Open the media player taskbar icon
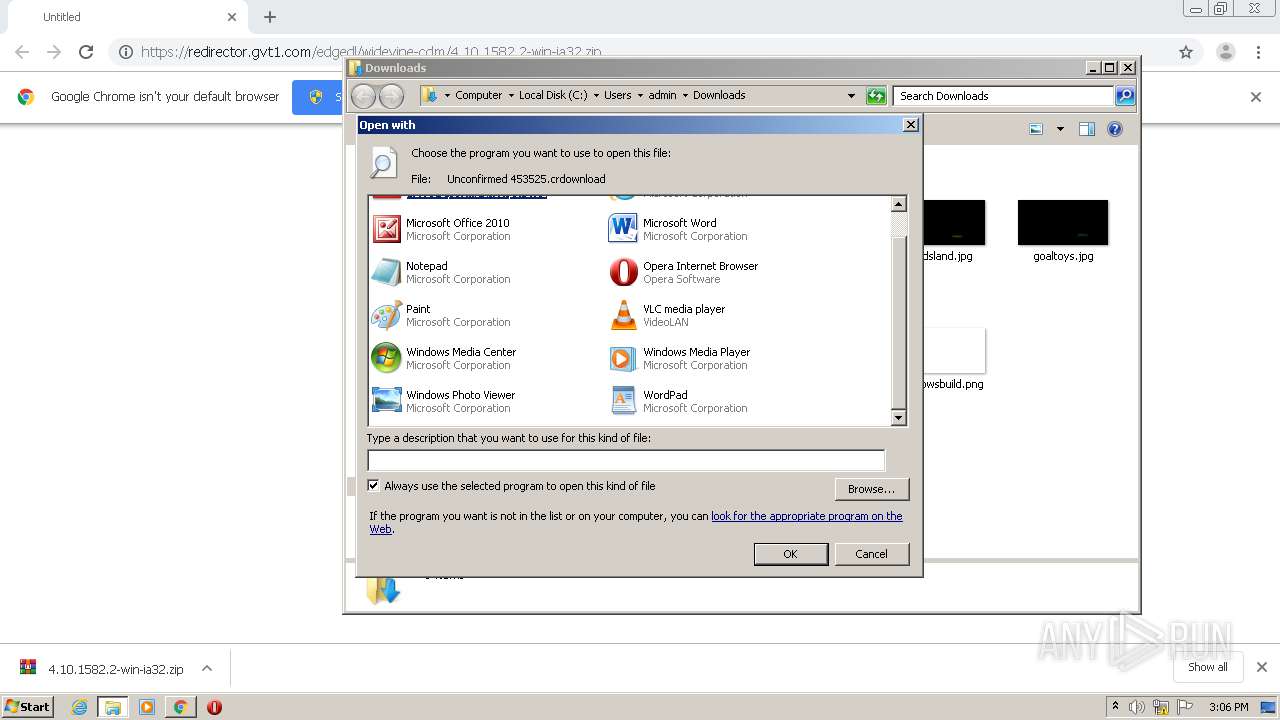 (x=147, y=707)
